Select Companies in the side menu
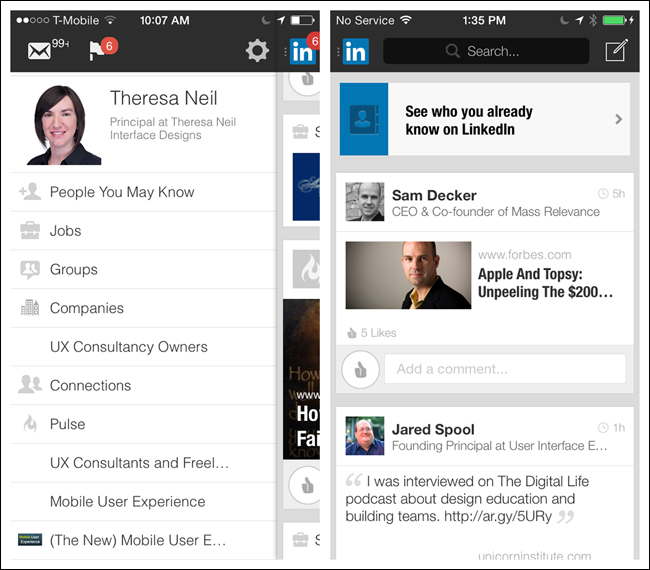 click(x=143, y=308)
